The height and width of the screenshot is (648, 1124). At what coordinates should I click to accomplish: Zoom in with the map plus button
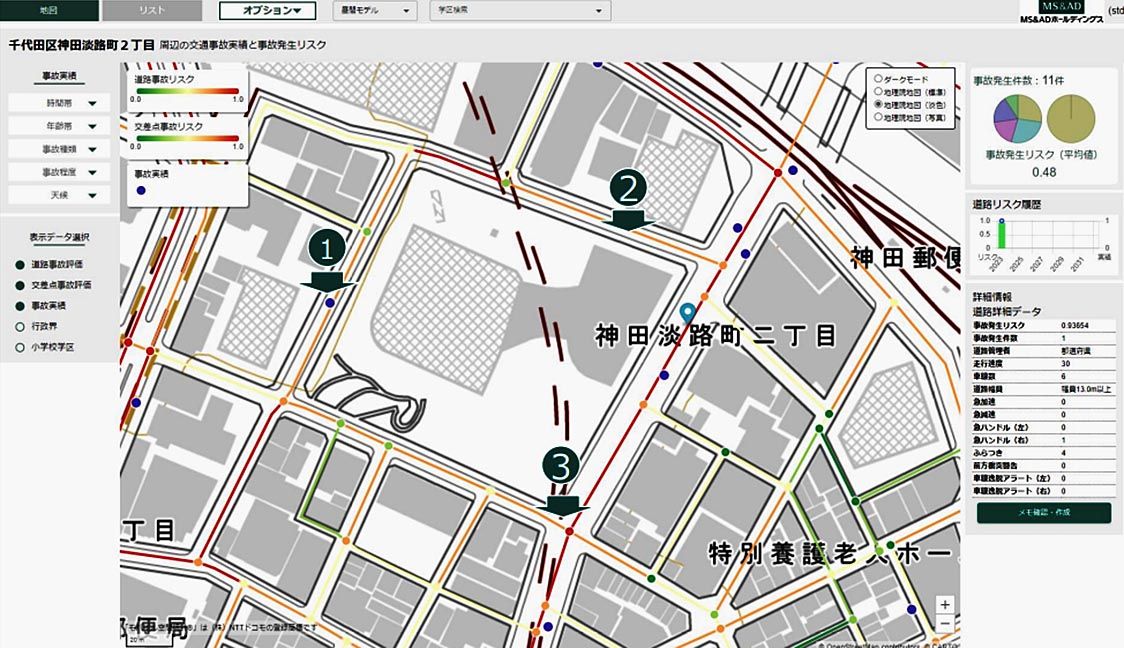tap(945, 605)
